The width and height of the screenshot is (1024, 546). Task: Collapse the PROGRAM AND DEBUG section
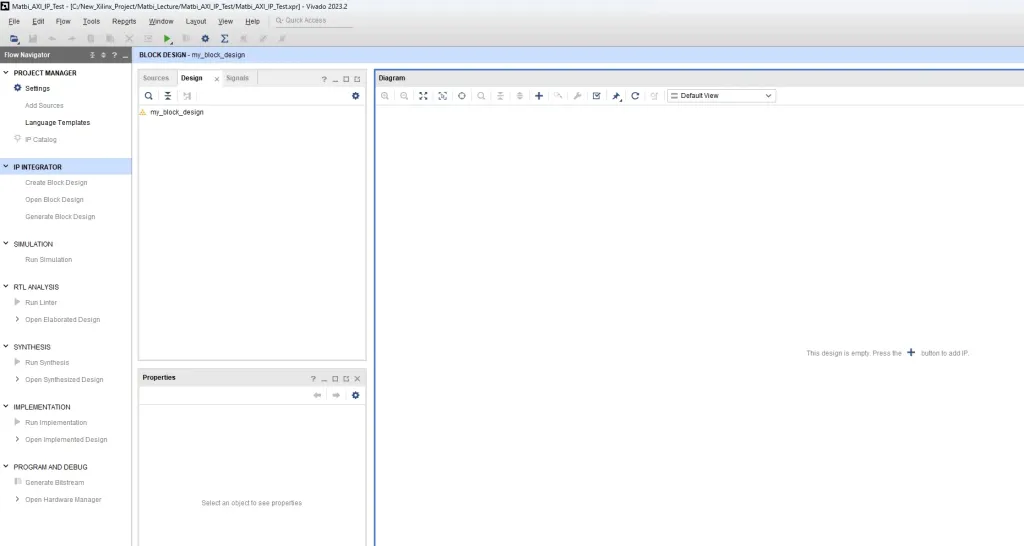6,466
